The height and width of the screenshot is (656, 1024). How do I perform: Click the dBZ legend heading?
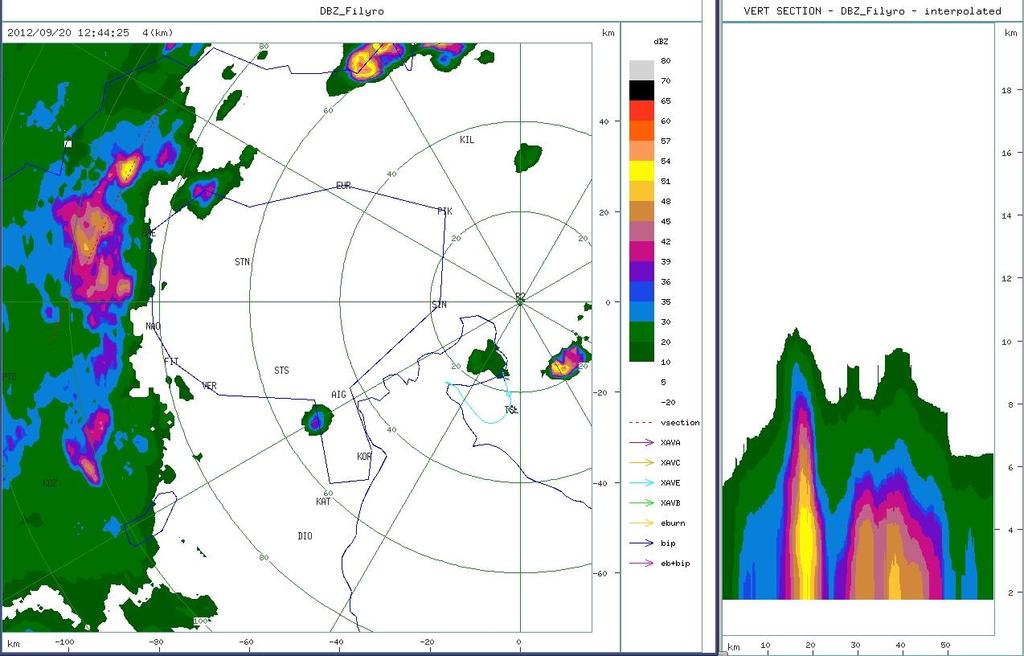[x=660, y=41]
